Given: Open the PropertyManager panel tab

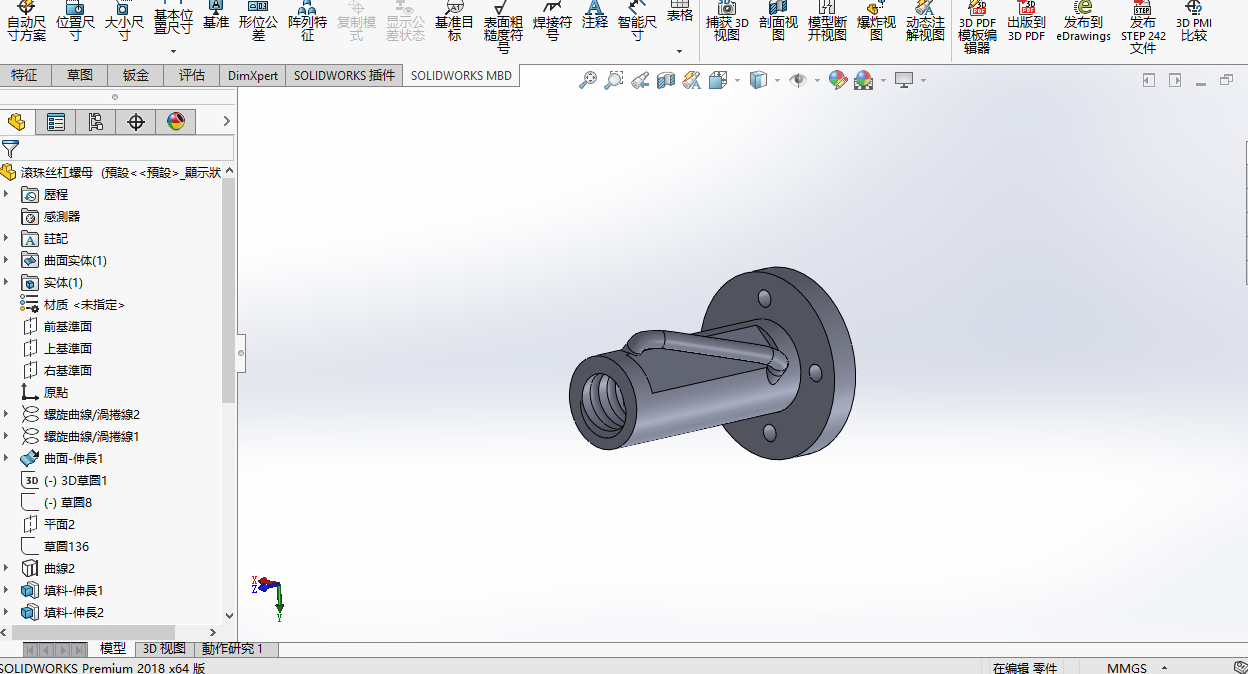Looking at the screenshot, I should (x=56, y=122).
